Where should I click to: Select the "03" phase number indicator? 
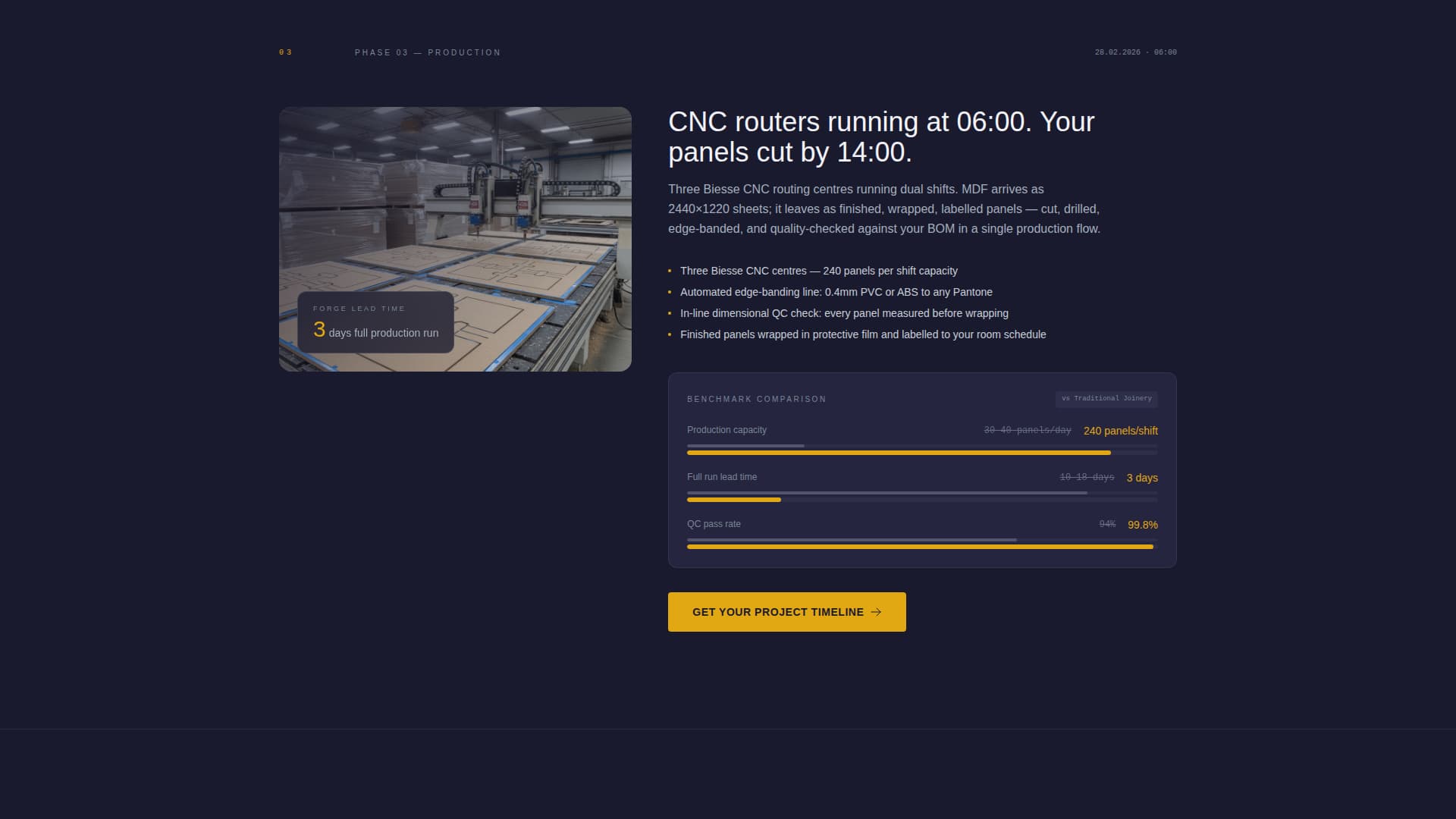click(x=285, y=52)
